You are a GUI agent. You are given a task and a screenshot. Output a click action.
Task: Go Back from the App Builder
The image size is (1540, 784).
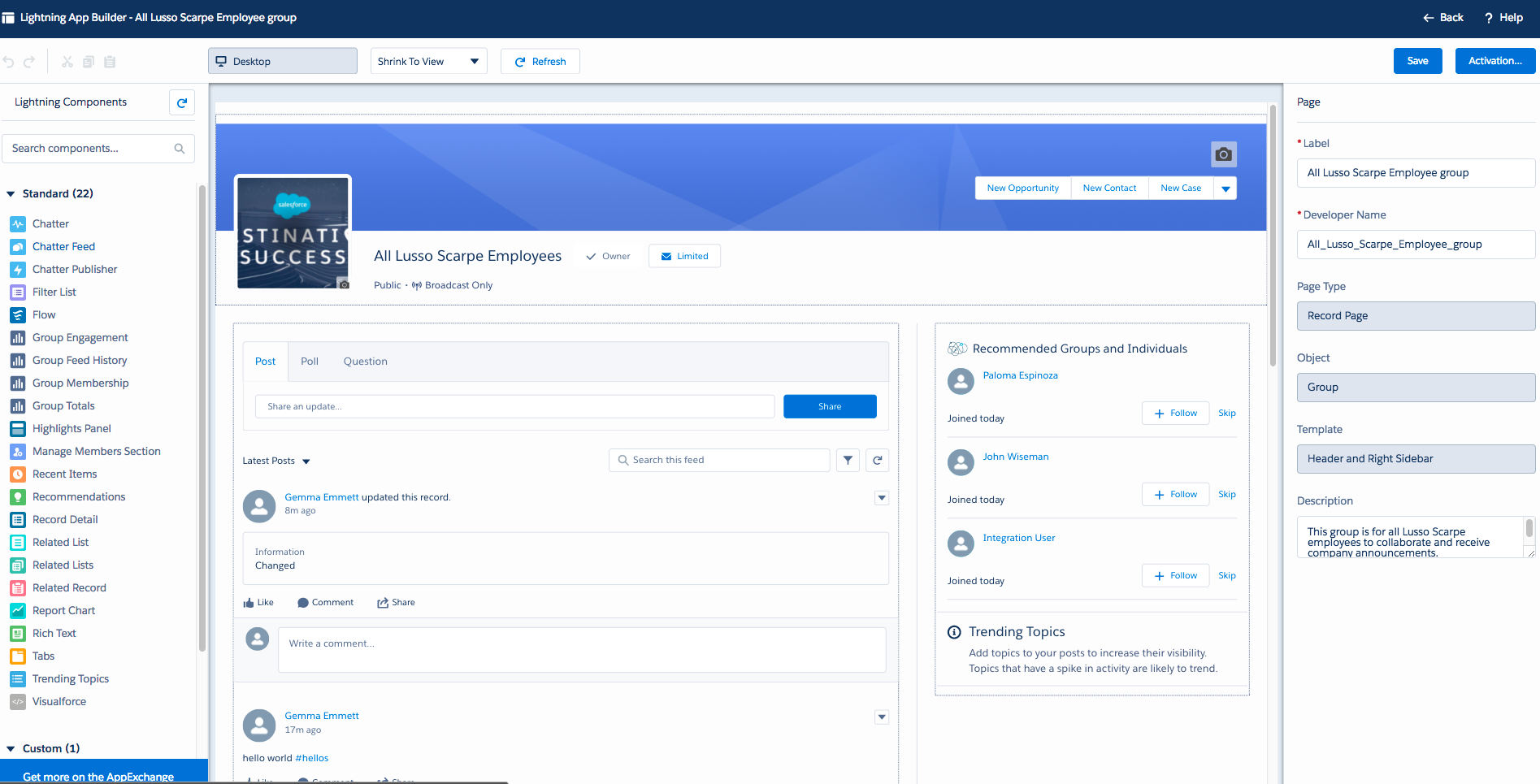[x=1442, y=18]
